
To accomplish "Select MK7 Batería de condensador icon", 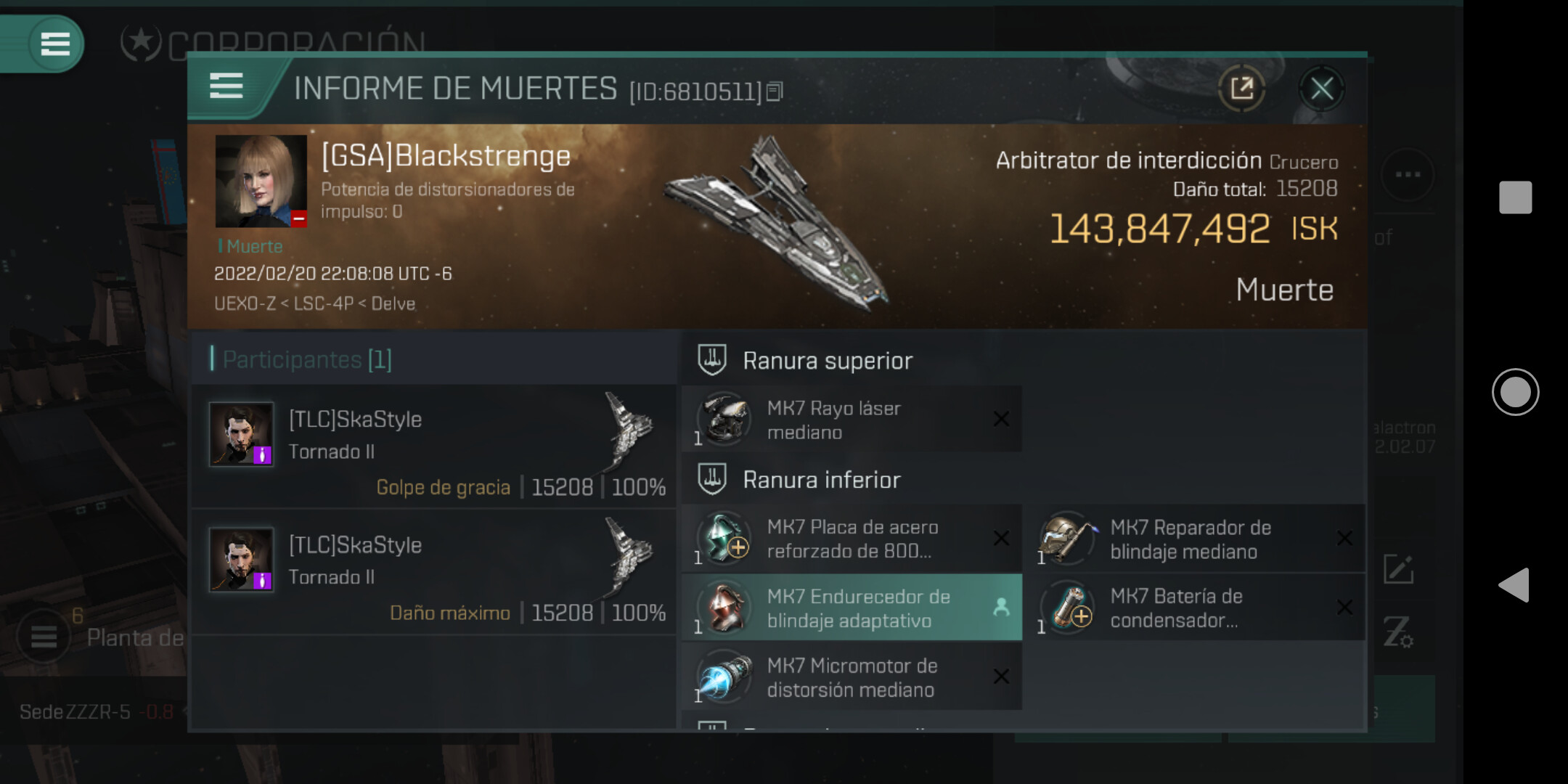I will [x=1067, y=607].
